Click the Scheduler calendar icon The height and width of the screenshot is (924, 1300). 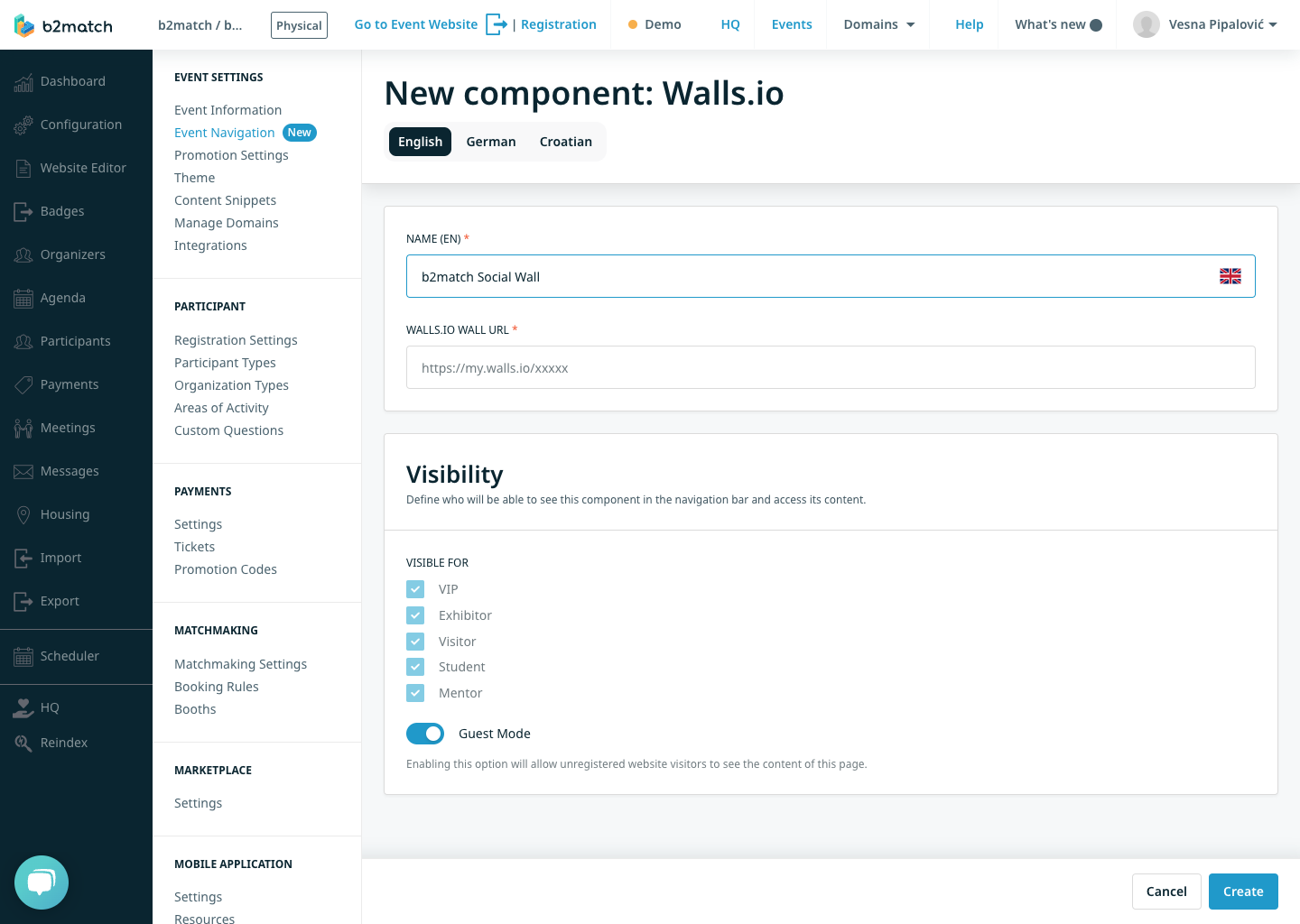[x=23, y=657]
